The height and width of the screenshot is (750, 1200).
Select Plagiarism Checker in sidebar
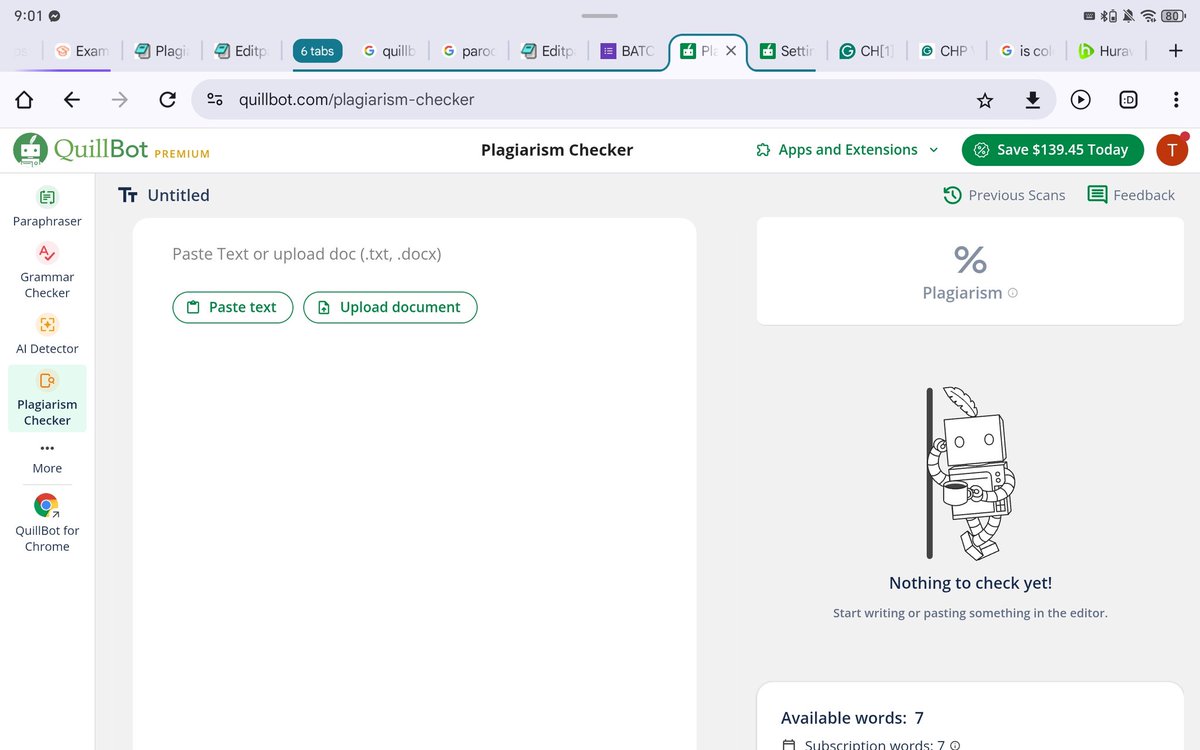(47, 398)
